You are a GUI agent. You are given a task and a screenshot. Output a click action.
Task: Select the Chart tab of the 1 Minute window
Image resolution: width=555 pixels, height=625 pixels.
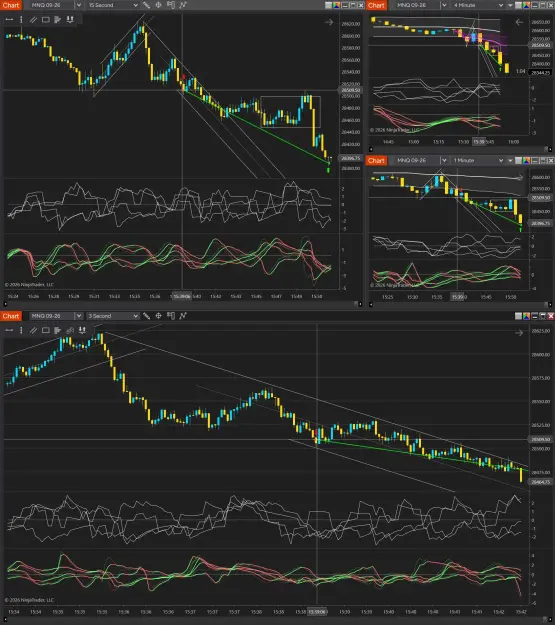376,160
